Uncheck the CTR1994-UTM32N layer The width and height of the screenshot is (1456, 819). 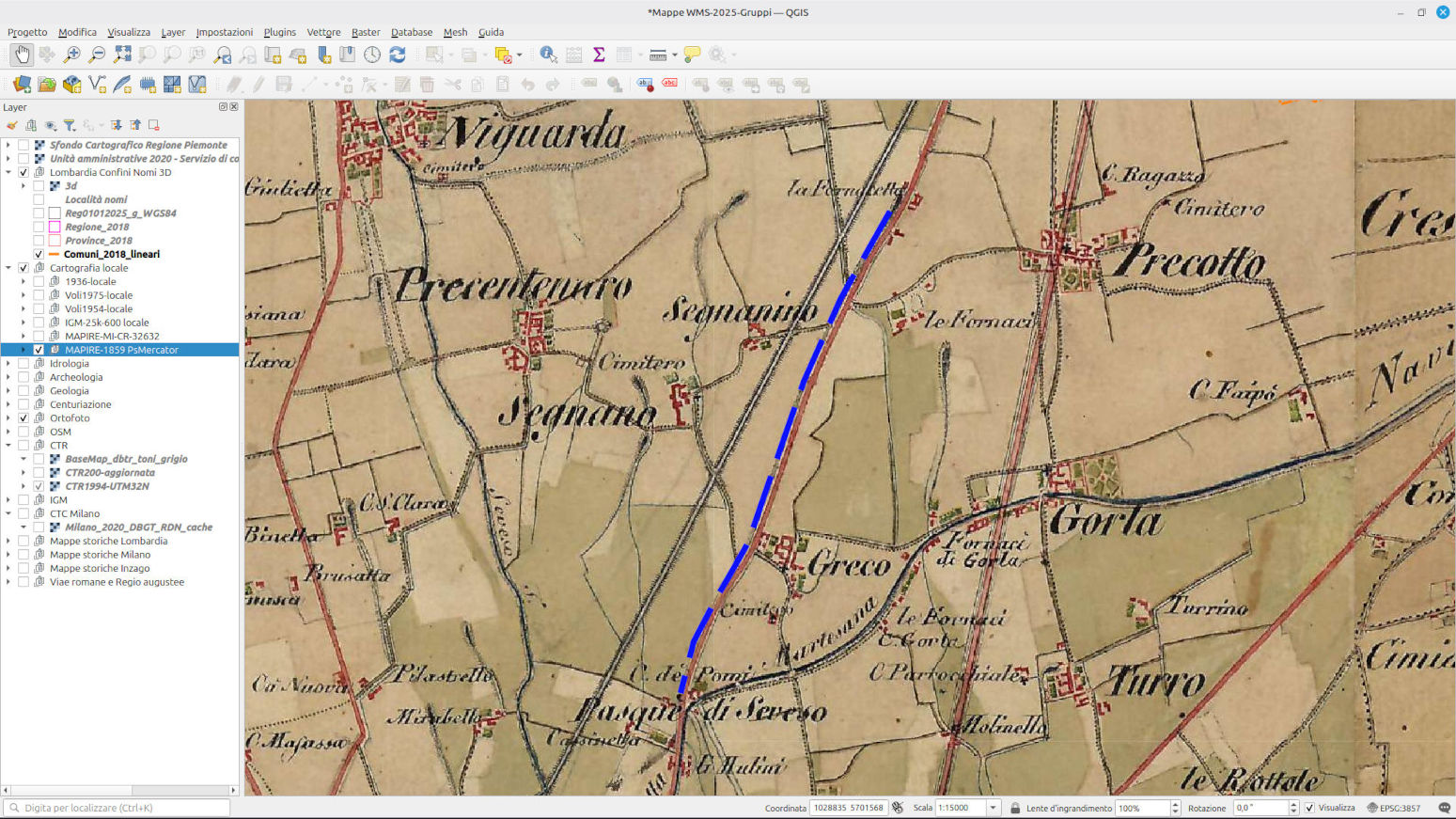tap(39, 486)
